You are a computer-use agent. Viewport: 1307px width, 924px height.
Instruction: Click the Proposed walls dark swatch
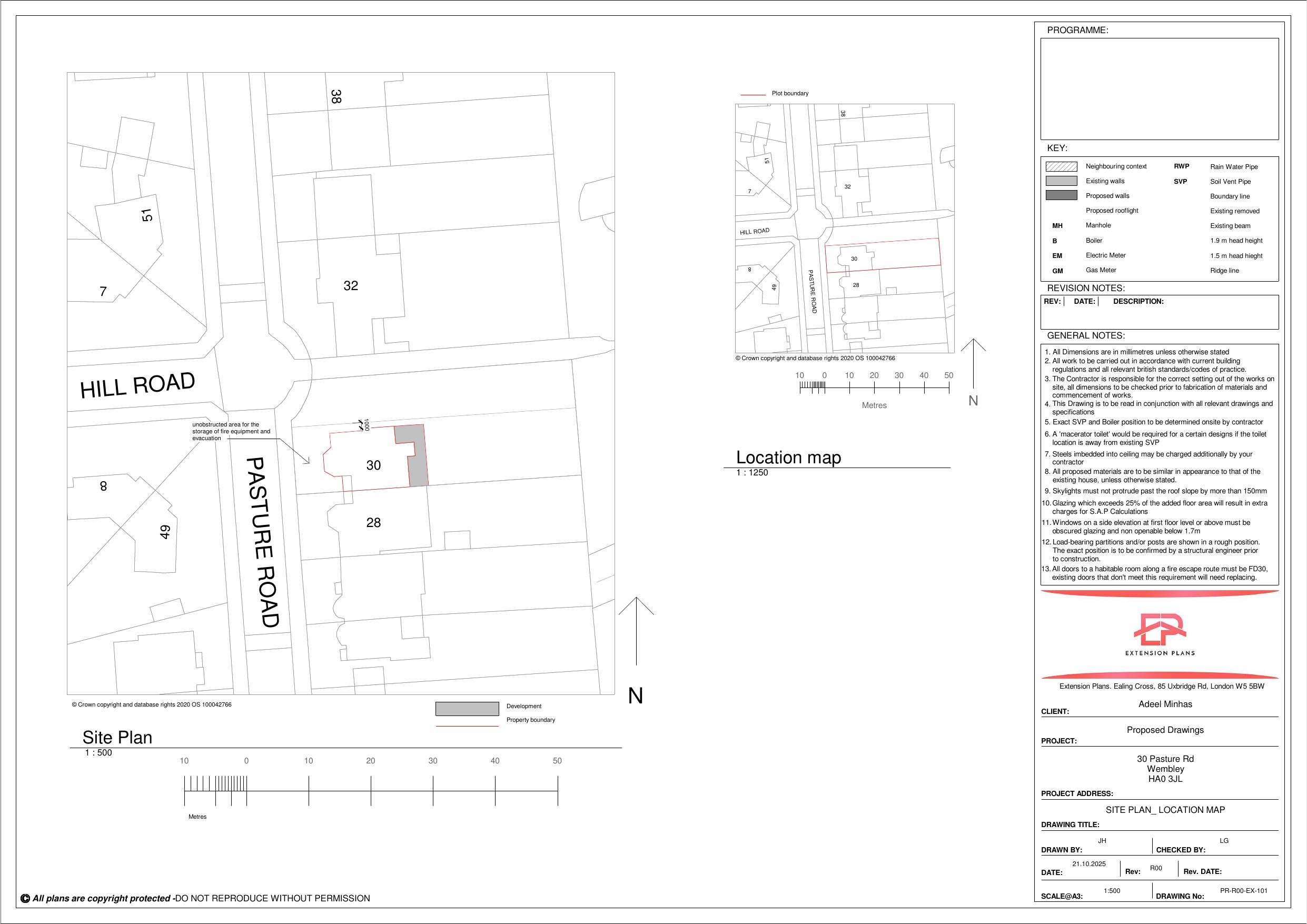click(x=1062, y=196)
